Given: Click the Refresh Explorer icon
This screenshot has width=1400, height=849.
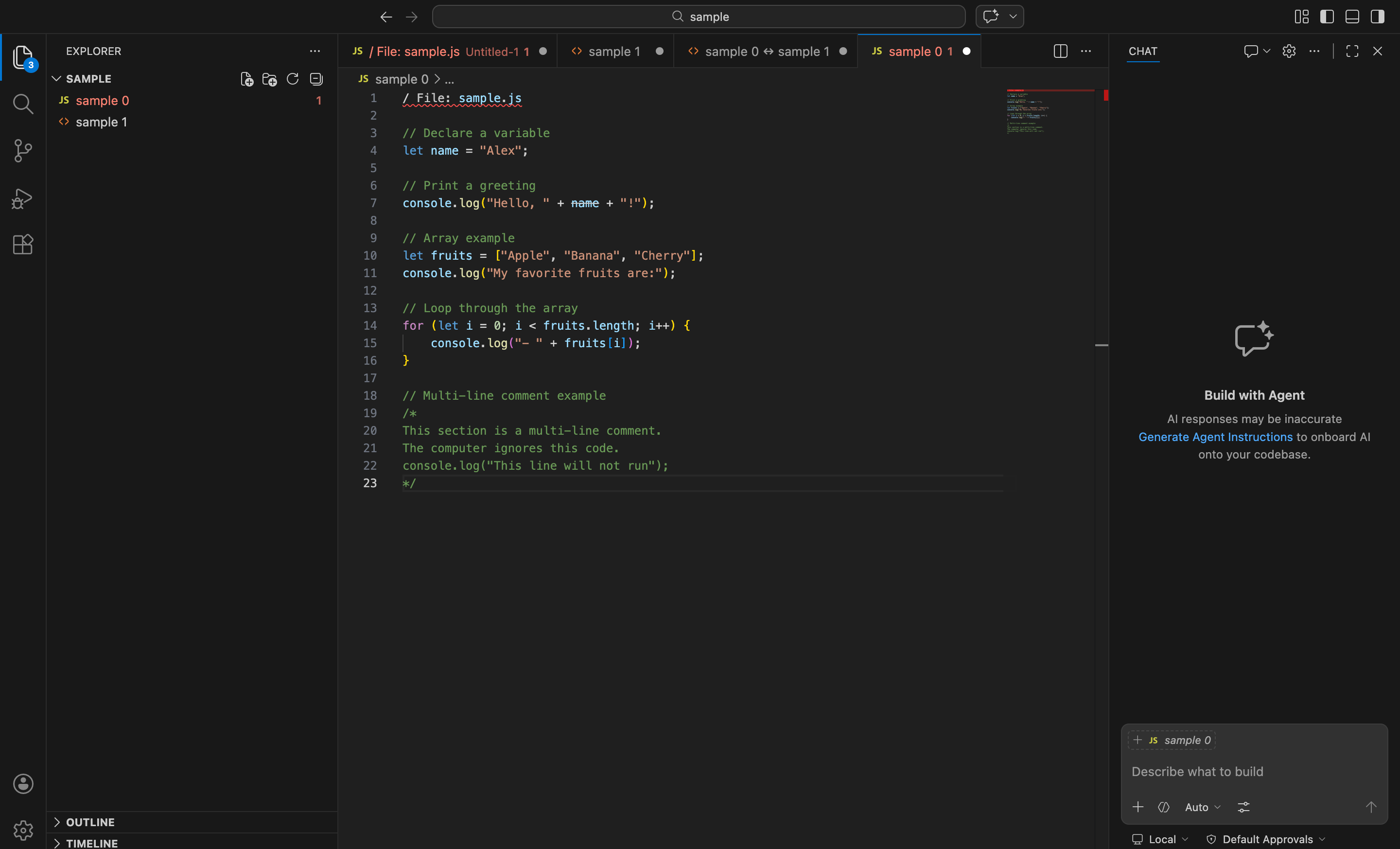Looking at the screenshot, I should (x=293, y=79).
